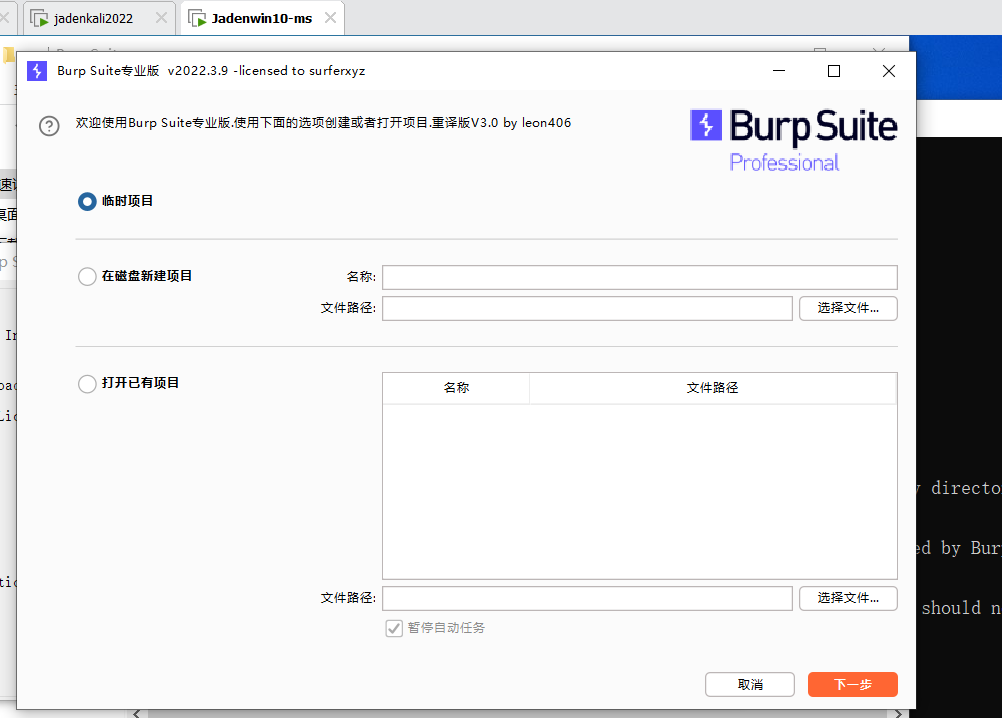Click 选择文件 button for existing project
This screenshot has height=718, width=1002.
pos(848,599)
